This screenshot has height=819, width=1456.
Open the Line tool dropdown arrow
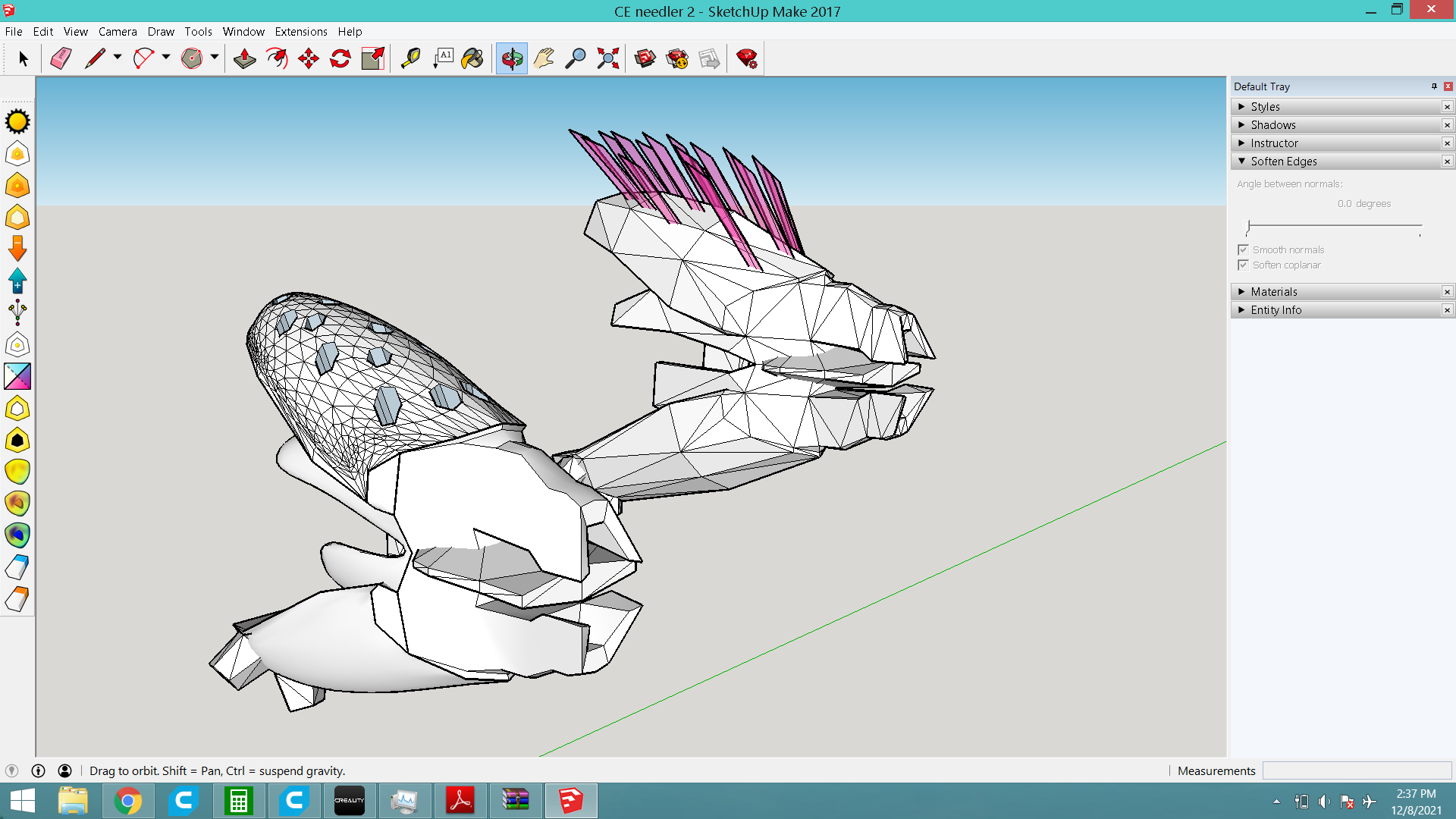point(117,57)
